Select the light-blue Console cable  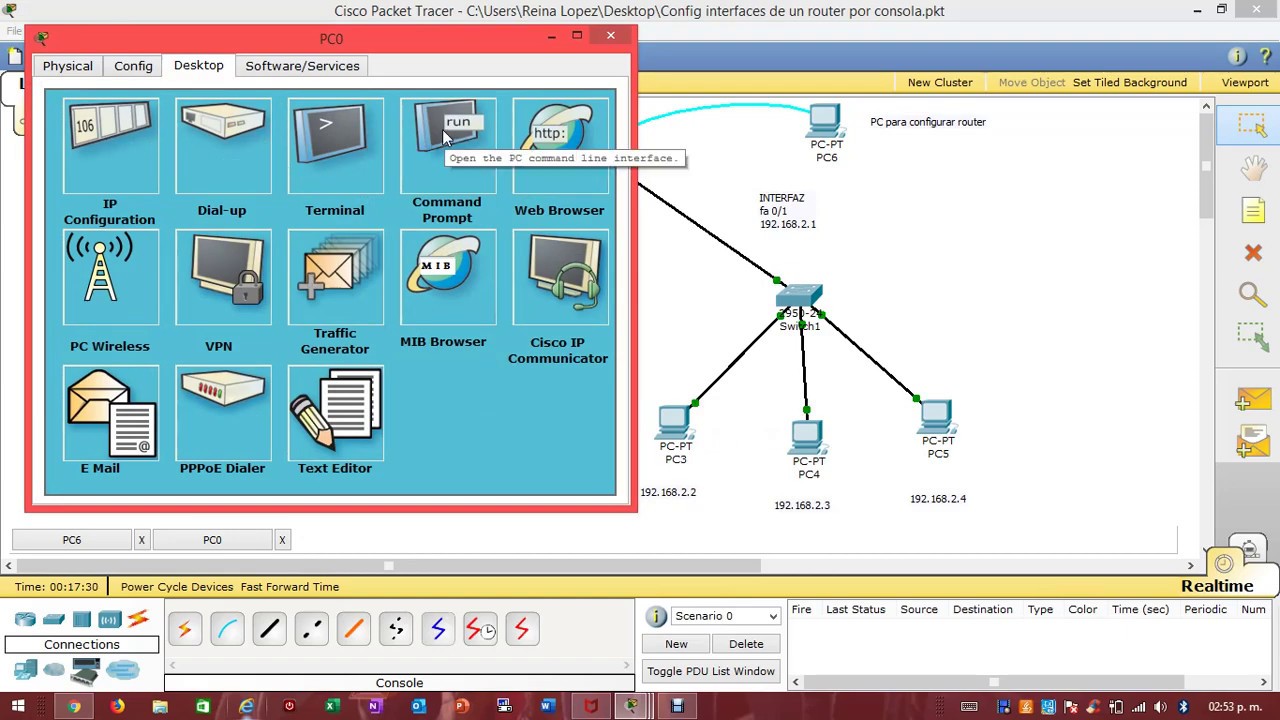tap(227, 629)
